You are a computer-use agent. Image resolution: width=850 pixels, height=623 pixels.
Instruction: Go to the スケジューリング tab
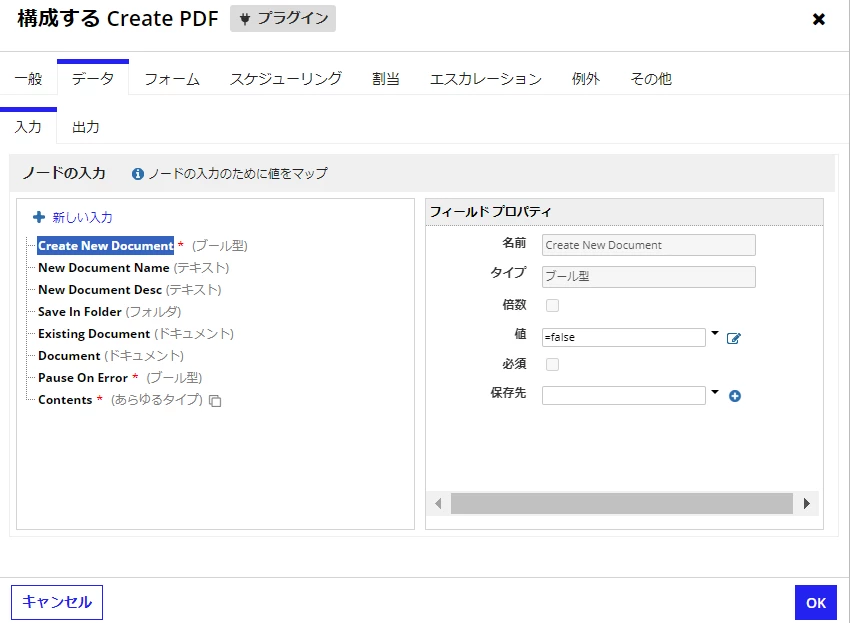[286, 79]
